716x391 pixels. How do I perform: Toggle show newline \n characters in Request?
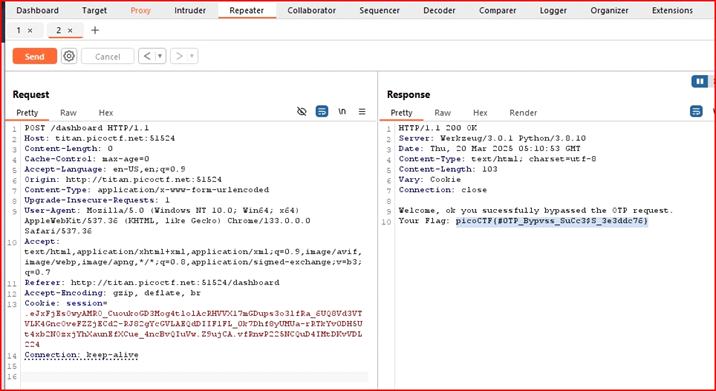[x=342, y=111]
